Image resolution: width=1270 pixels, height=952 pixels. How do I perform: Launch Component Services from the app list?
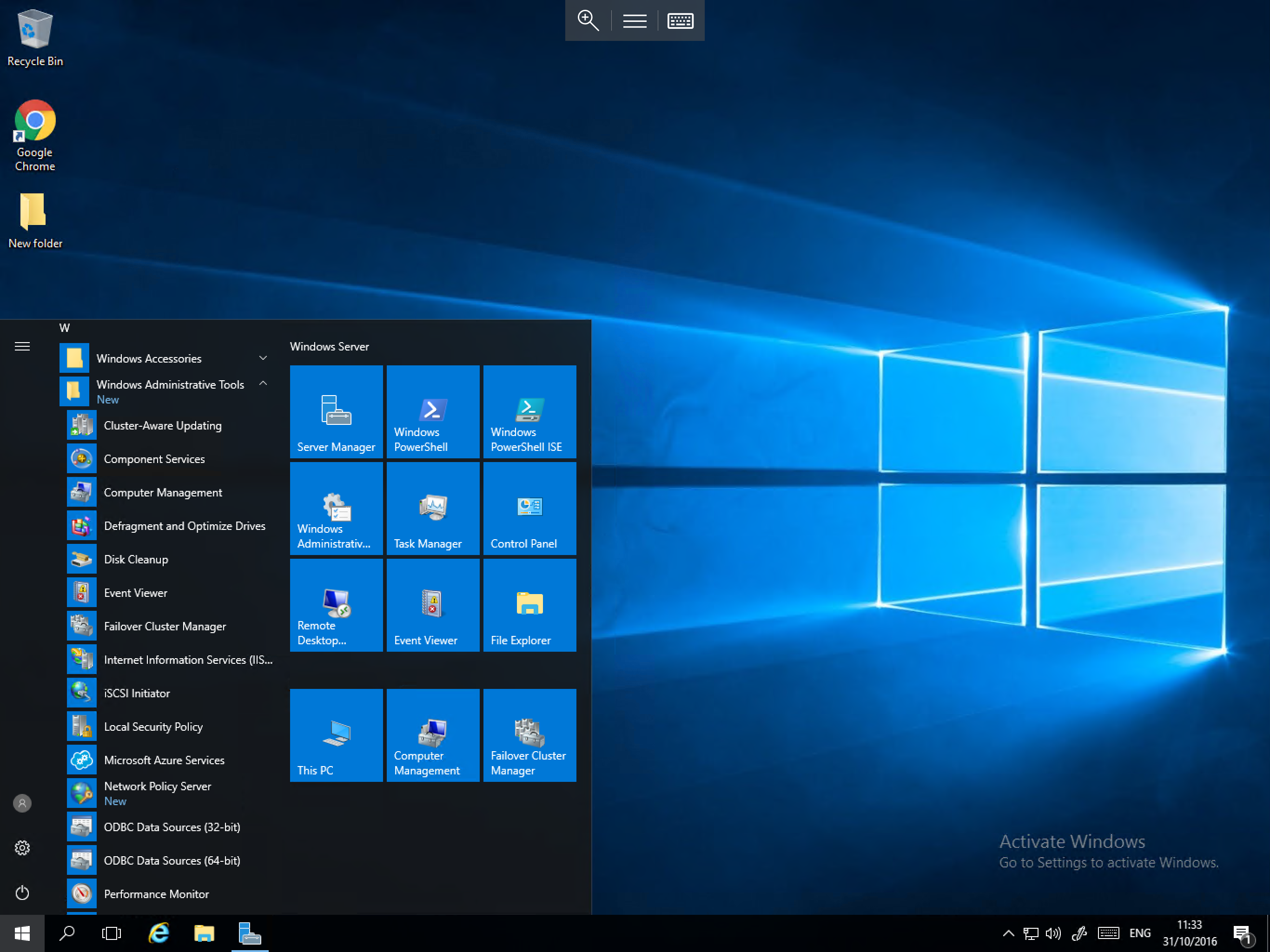click(171, 459)
